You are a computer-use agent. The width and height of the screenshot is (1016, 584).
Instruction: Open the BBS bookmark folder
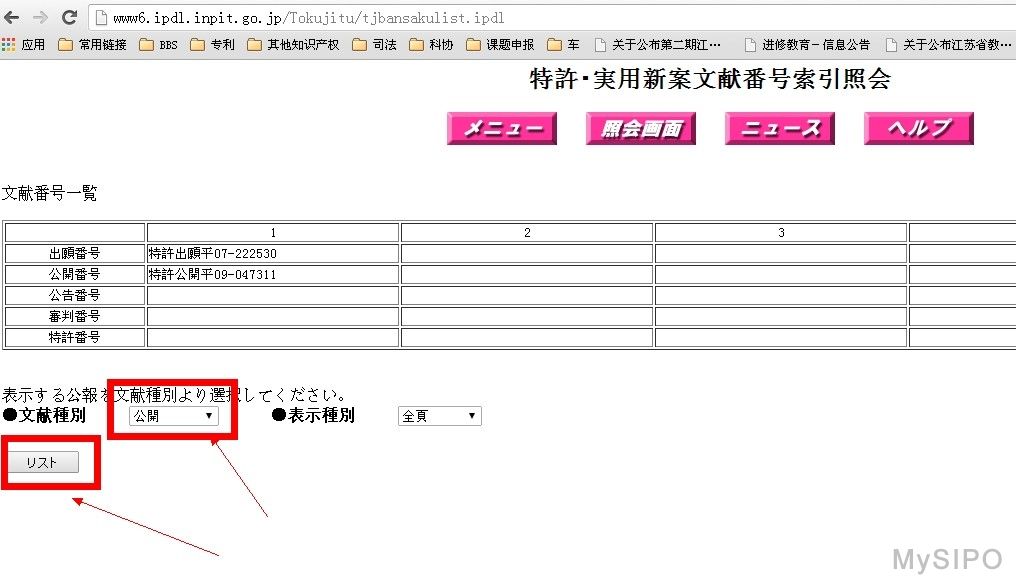coord(158,45)
